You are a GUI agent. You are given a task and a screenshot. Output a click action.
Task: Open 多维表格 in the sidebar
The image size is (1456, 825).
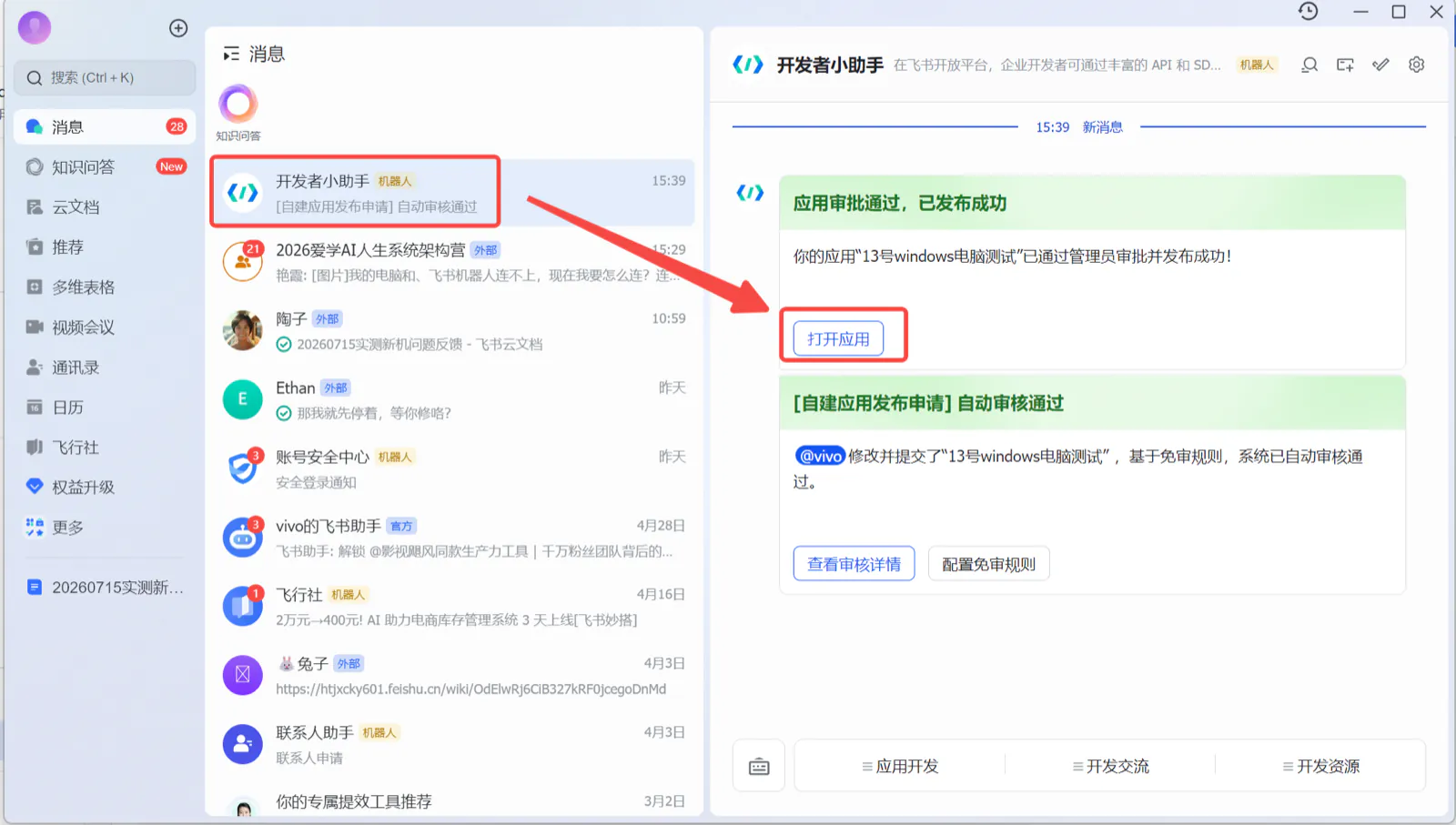(105, 287)
